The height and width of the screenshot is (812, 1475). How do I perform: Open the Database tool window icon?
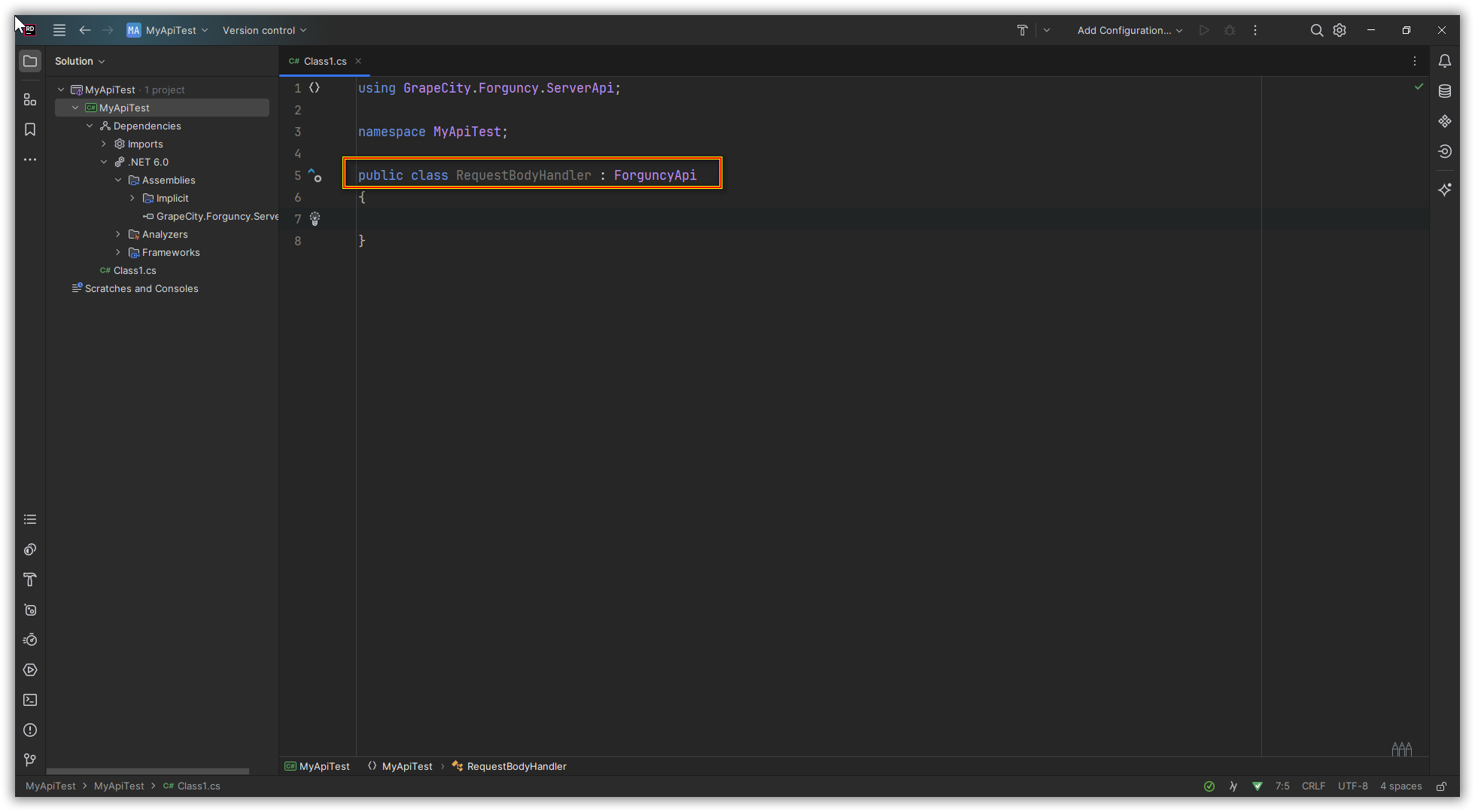point(1444,91)
